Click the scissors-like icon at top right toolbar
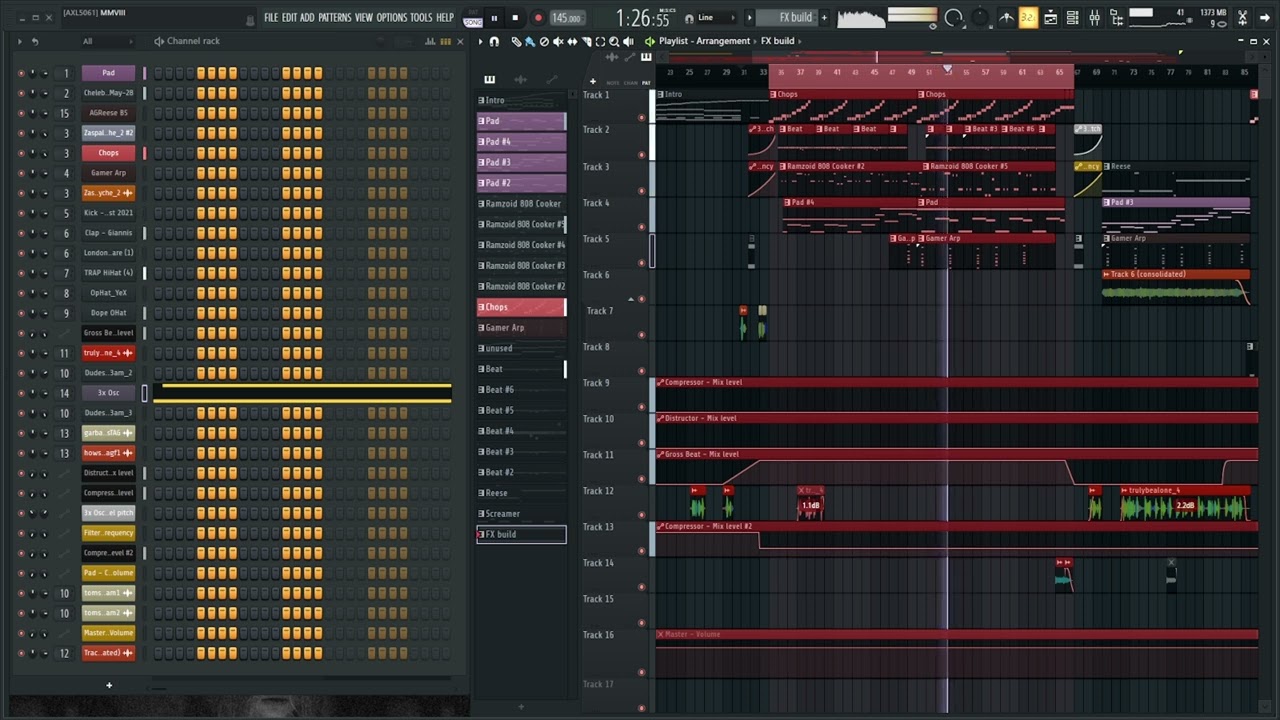This screenshot has width=1280, height=720. pyautogui.click(x=1242, y=17)
